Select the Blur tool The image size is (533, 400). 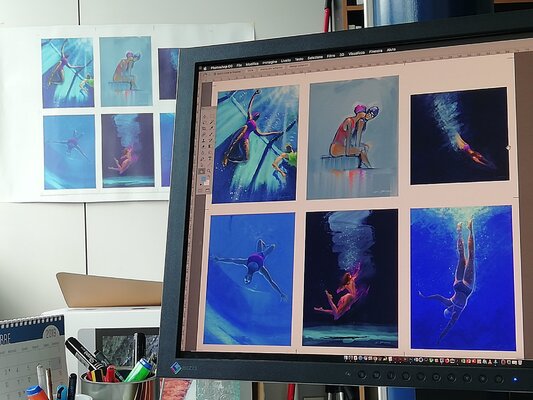point(203,153)
